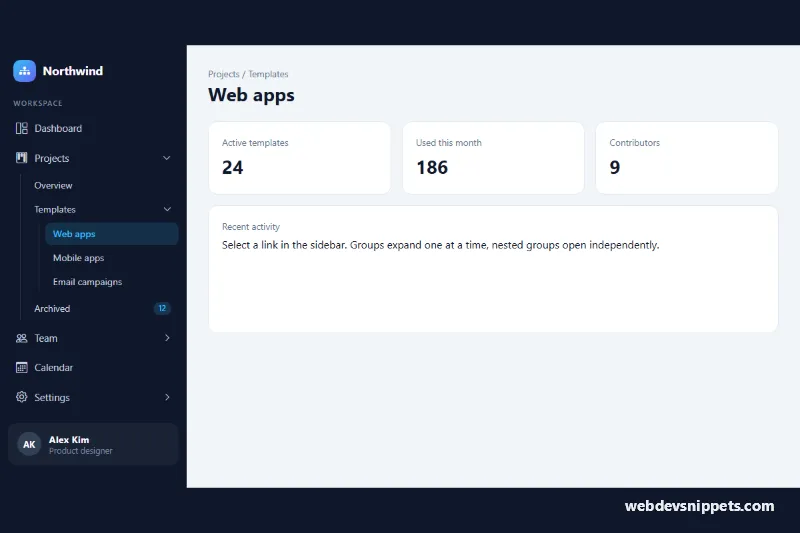Click the Used this month value 186
The width and height of the screenshot is (800, 533).
tap(432, 167)
